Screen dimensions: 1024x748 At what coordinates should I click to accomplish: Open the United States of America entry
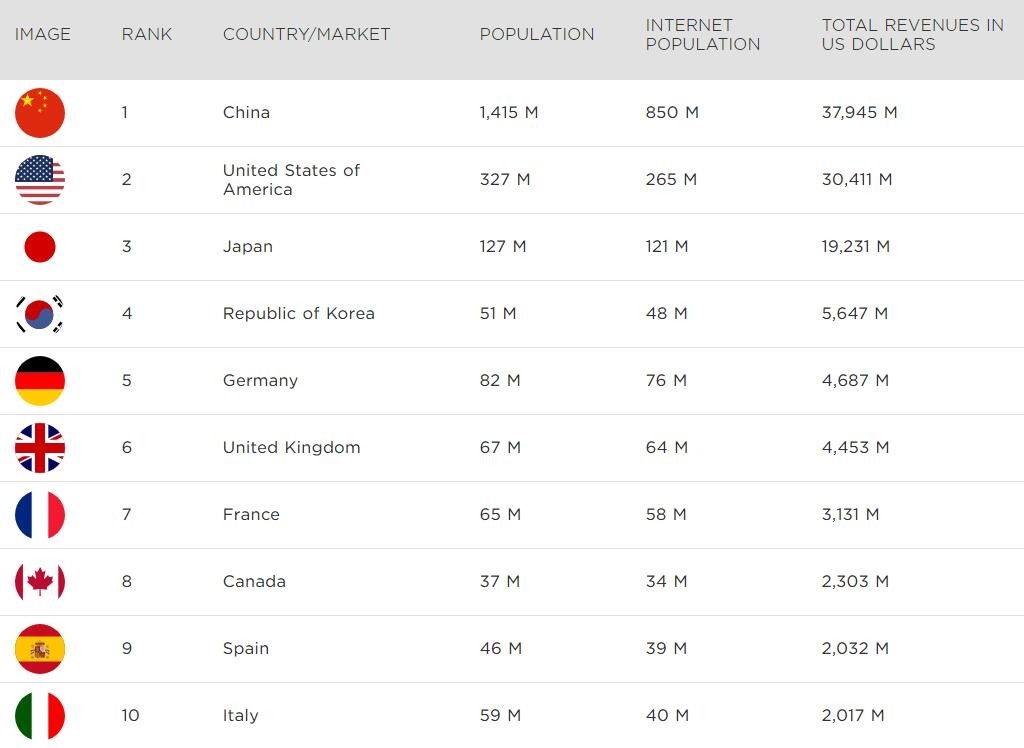point(291,180)
